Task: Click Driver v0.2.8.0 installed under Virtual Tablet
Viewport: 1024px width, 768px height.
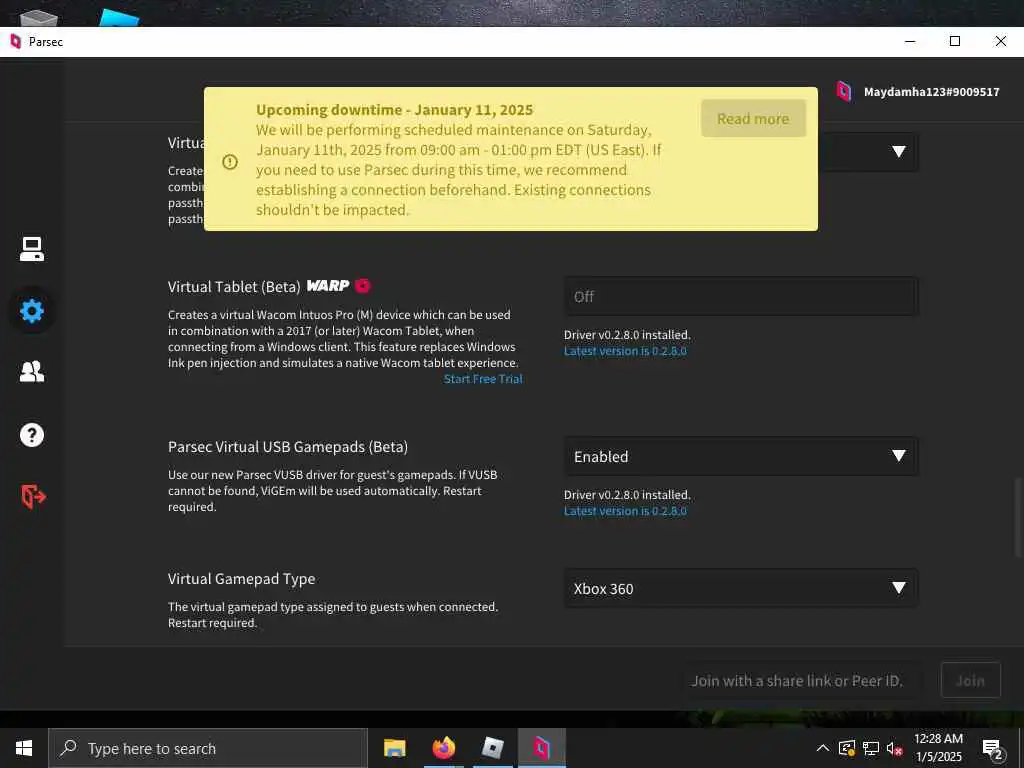Action: 627,334
